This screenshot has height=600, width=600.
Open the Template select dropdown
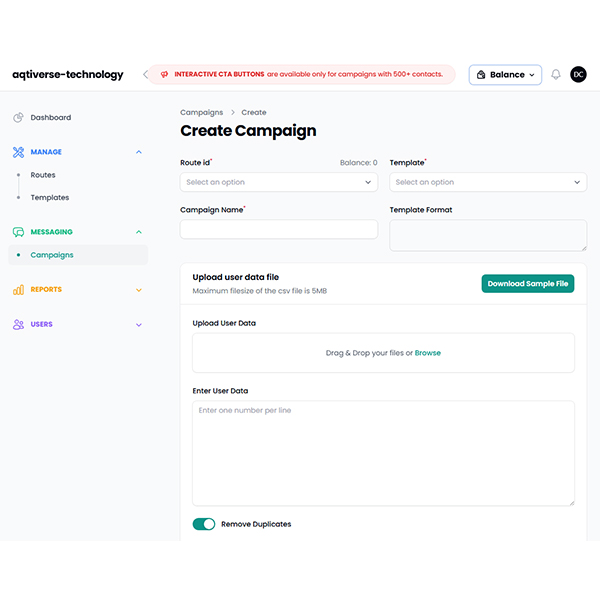tap(487, 182)
